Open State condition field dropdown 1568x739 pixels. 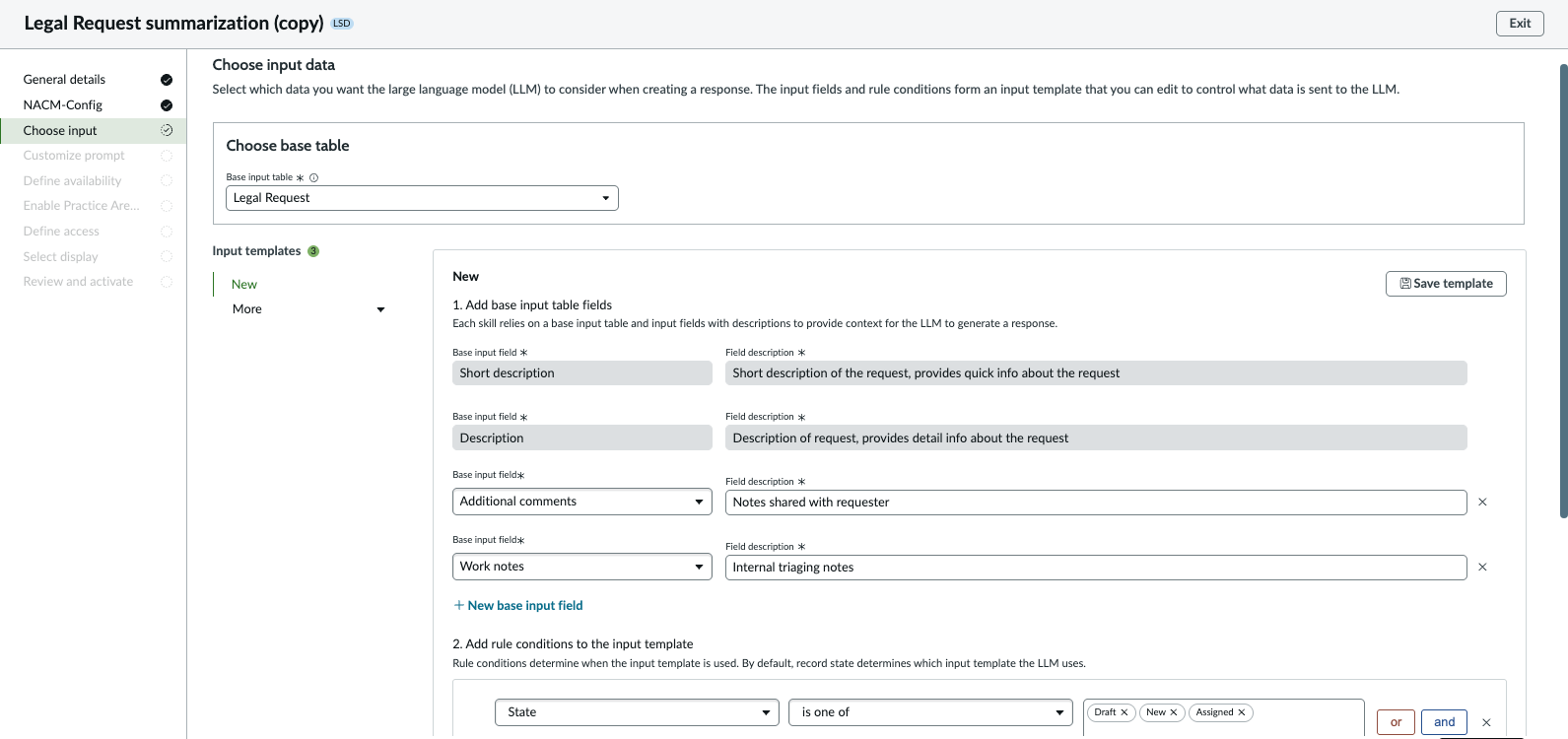tap(637, 712)
